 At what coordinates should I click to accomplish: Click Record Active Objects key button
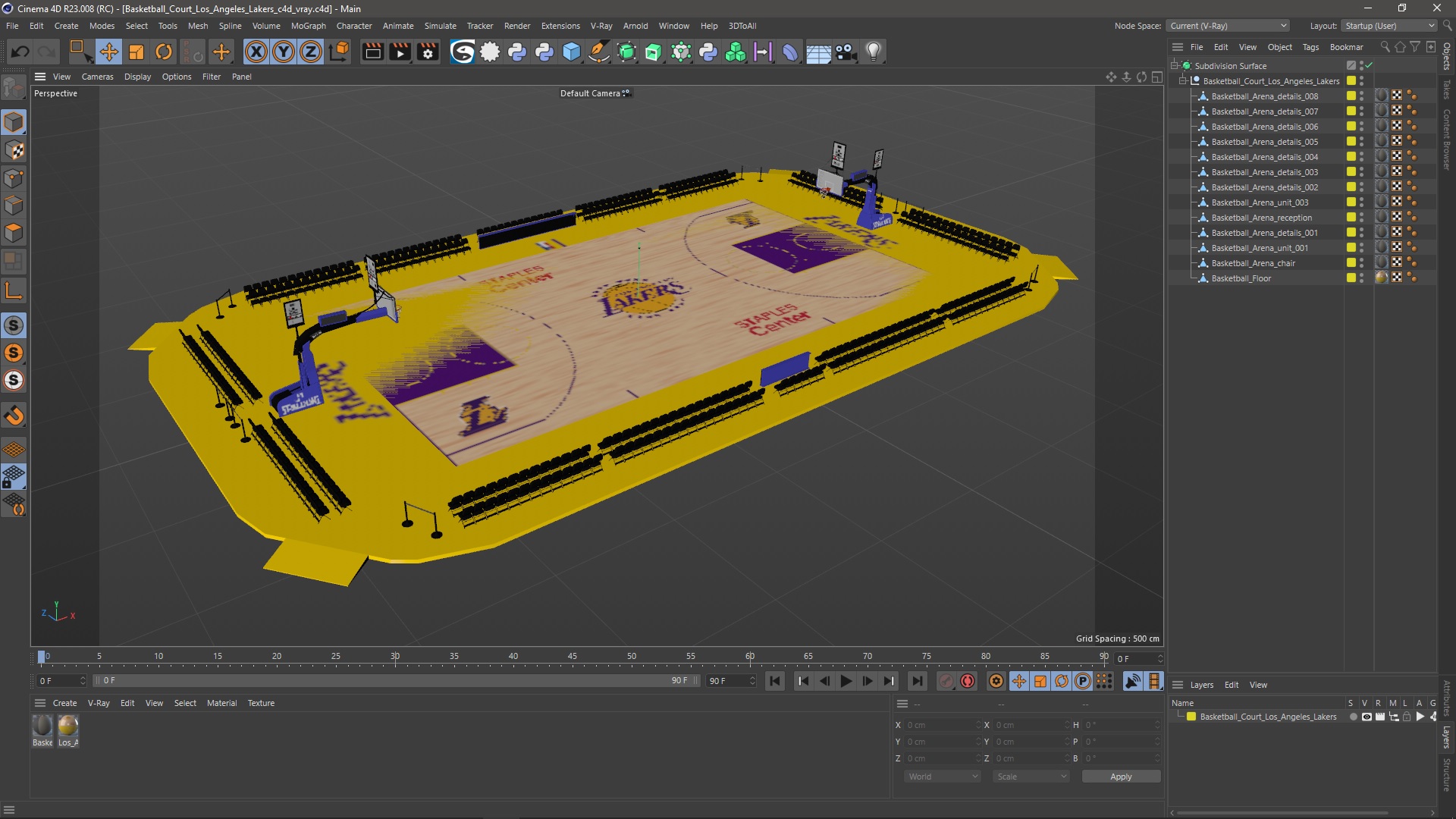946,681
